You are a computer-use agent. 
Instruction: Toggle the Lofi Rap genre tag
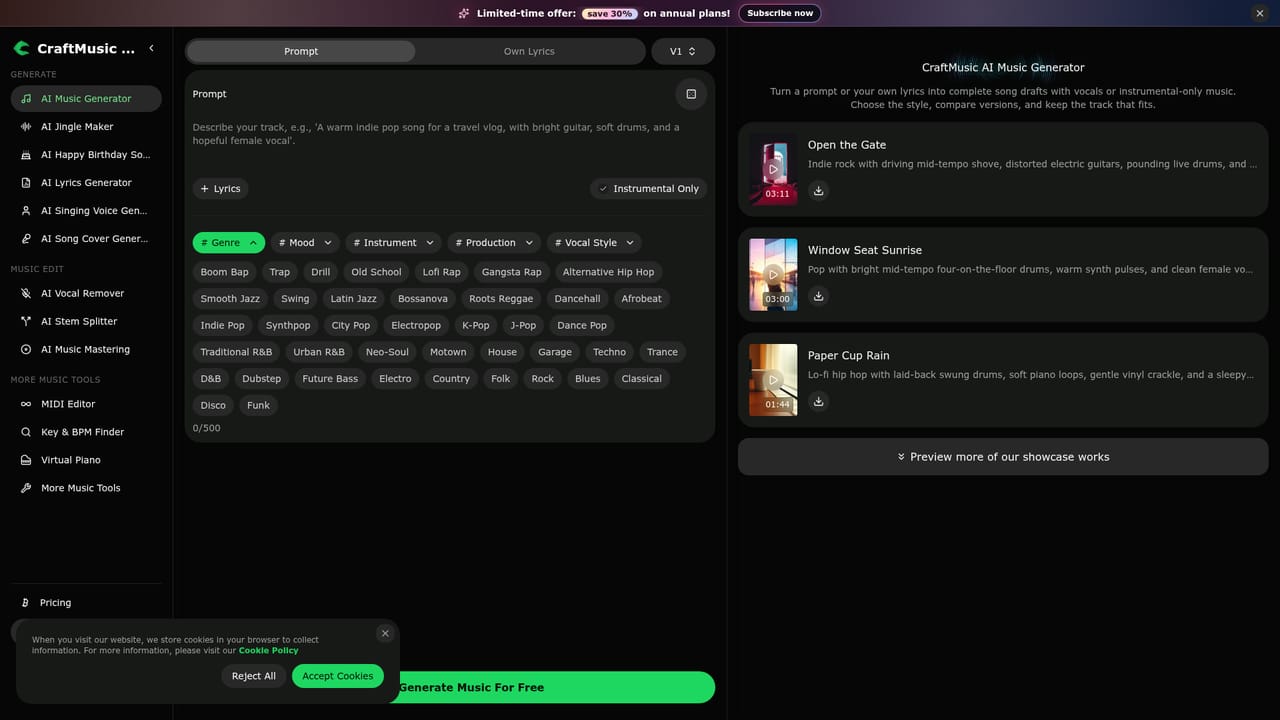[441, 272]
